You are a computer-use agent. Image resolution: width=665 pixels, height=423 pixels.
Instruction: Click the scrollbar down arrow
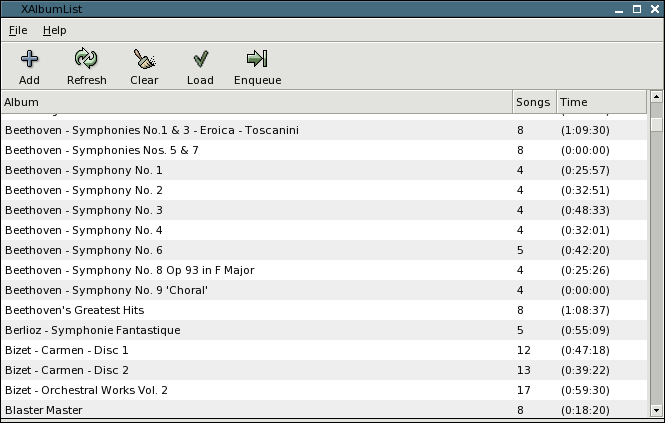point(656,410)
